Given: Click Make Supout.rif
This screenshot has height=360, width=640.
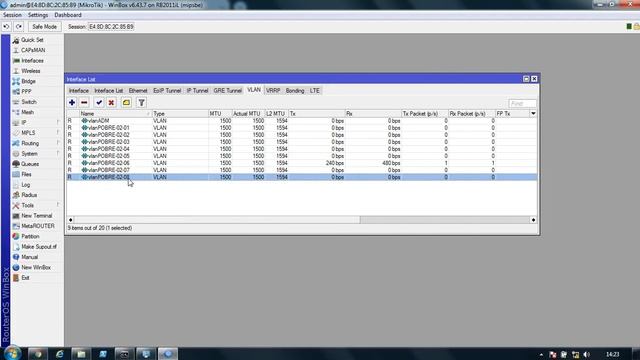Looking at the screenshot, I should [x=39, y=247].
